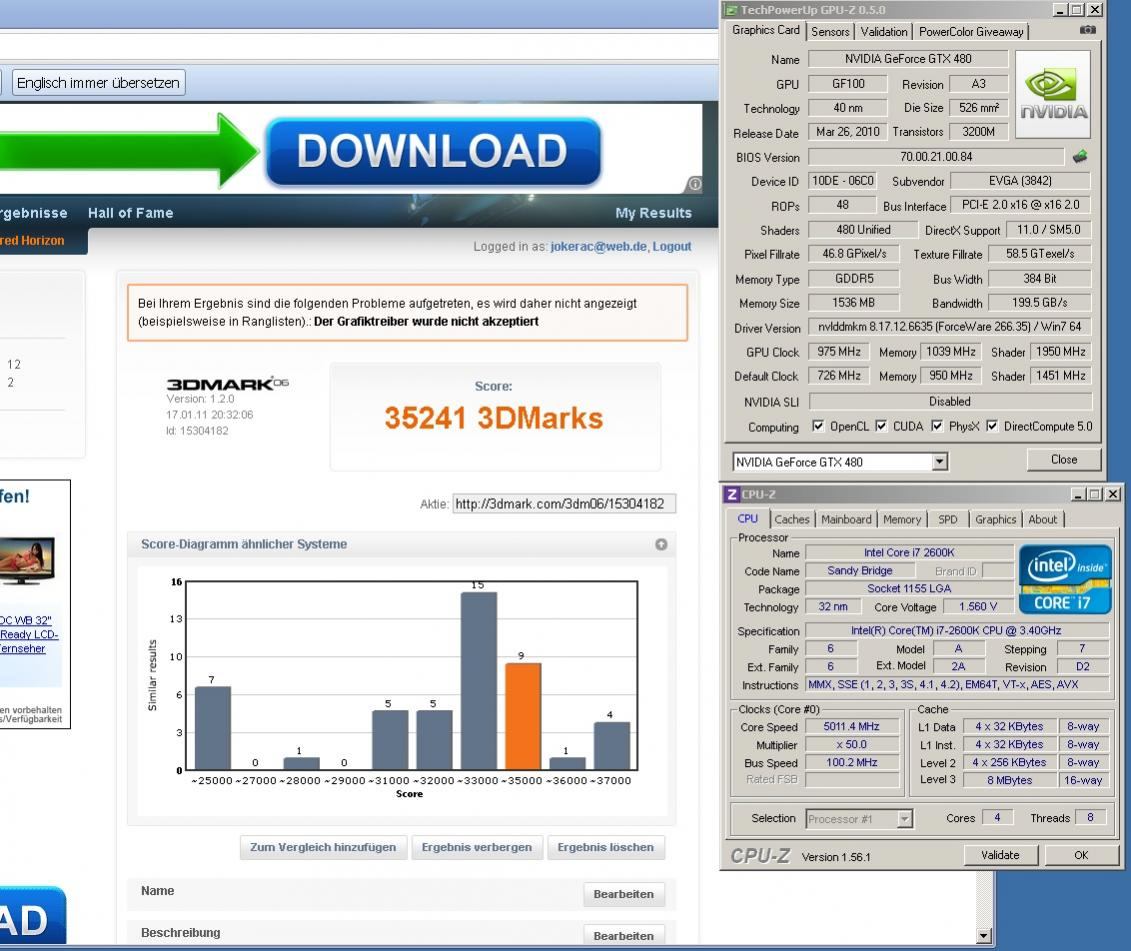Toggle the PhysX checkbox in GPU-Z
The height and width of the screenshot is (951, 1131).
tap(936, 426)
